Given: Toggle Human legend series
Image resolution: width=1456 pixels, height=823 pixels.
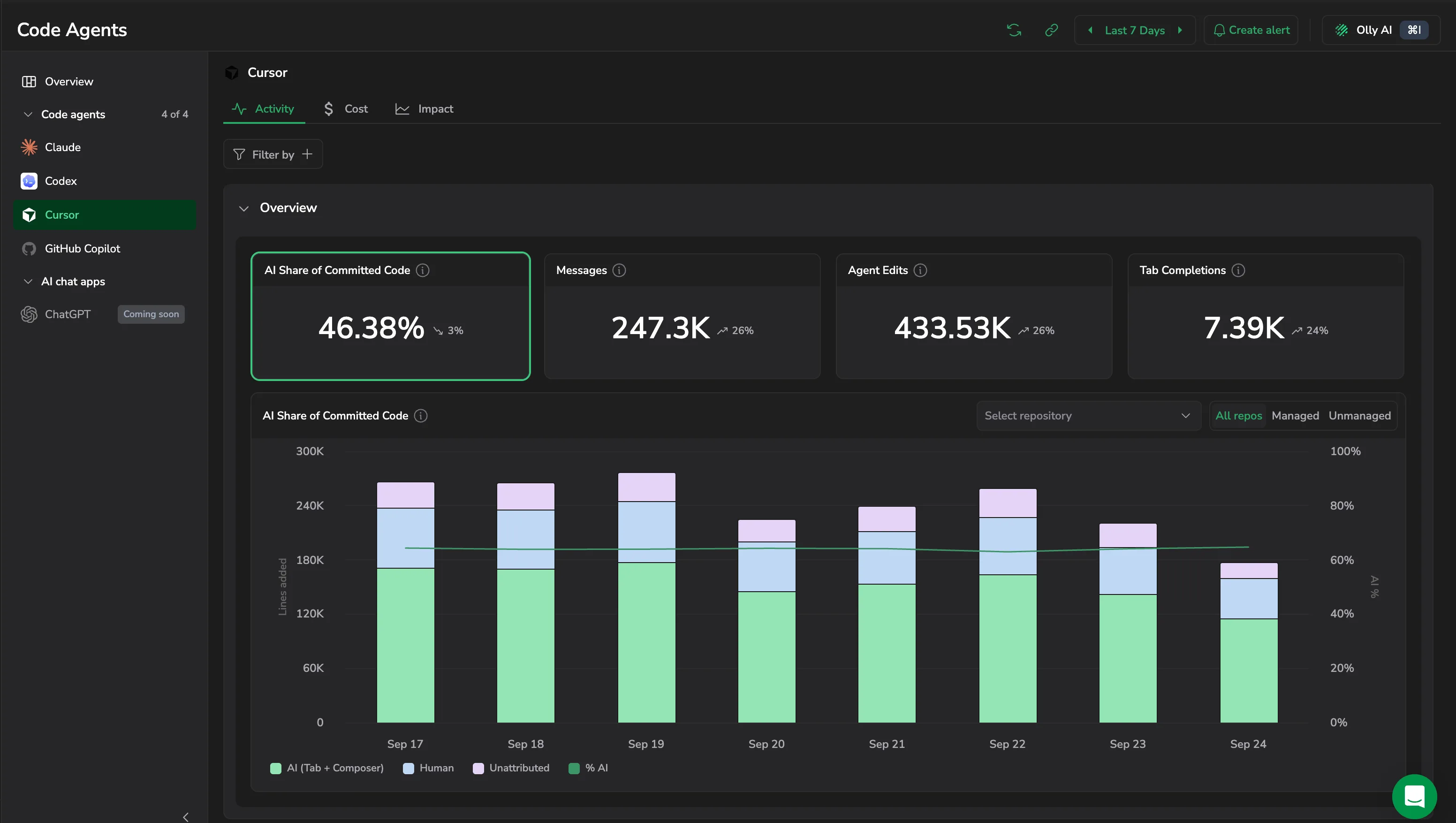Looking at the screenshot, I should click(x=428, y=768).
